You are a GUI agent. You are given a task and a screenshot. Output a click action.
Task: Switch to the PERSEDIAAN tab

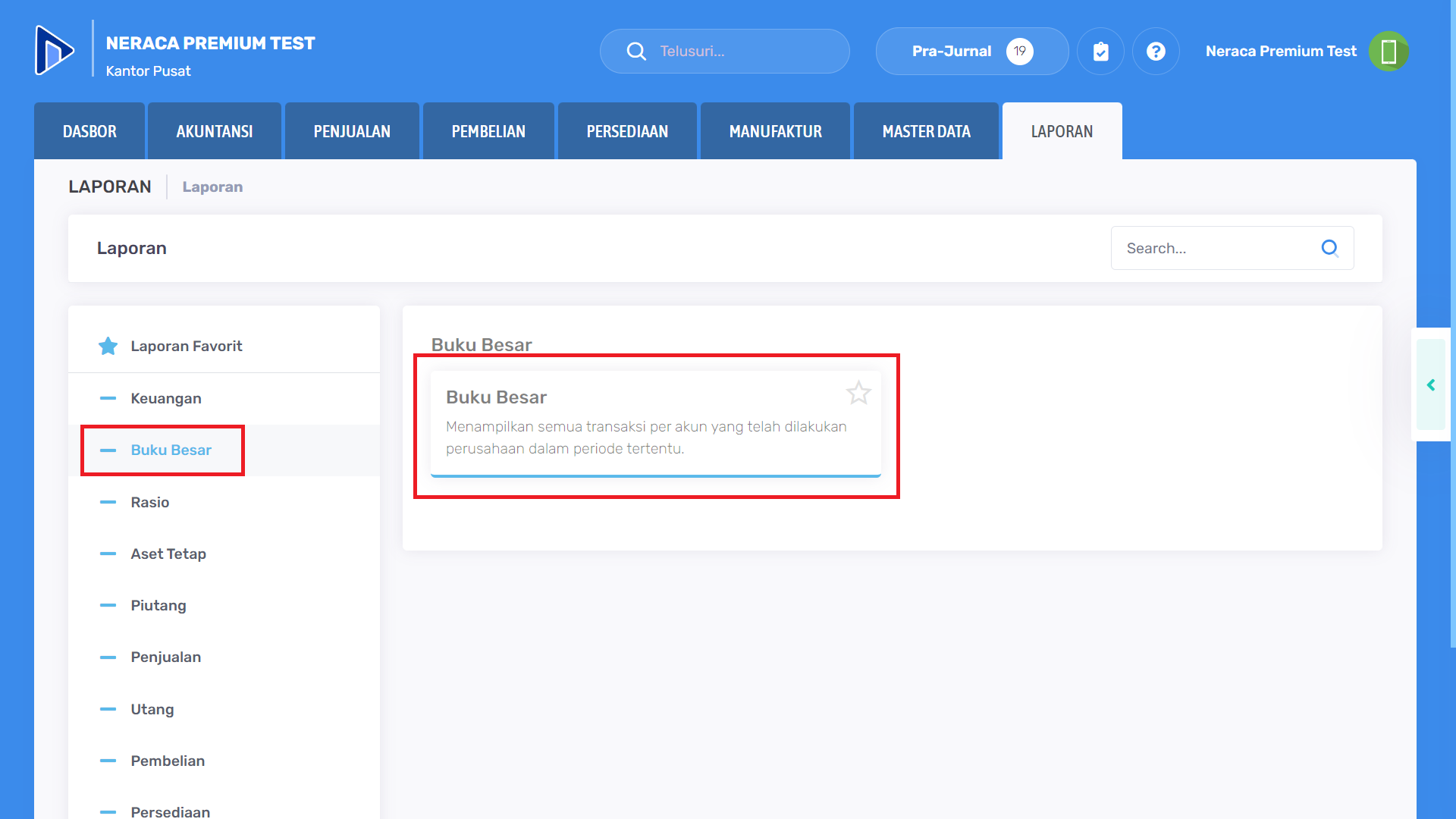click(x=627, y=132)
